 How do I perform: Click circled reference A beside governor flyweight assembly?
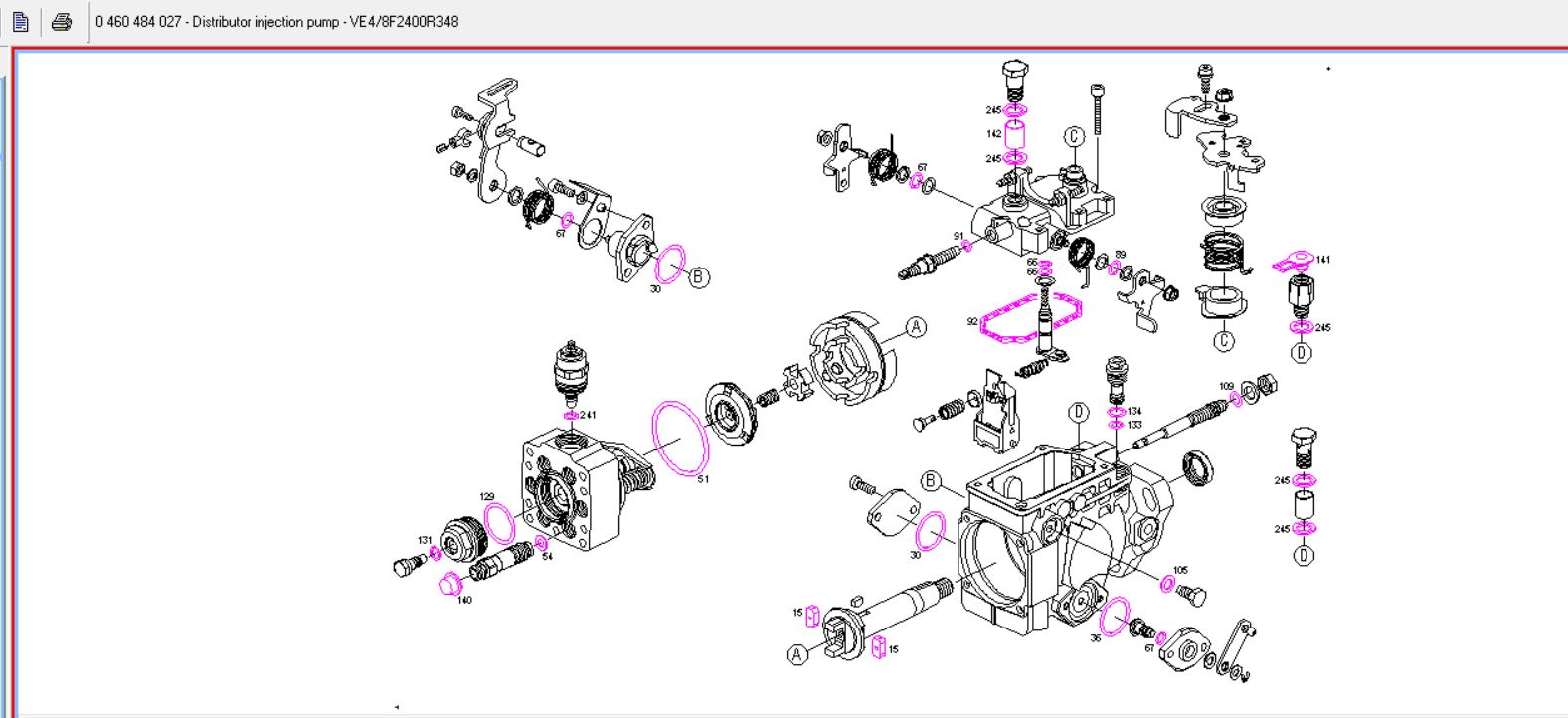[916, 327]
